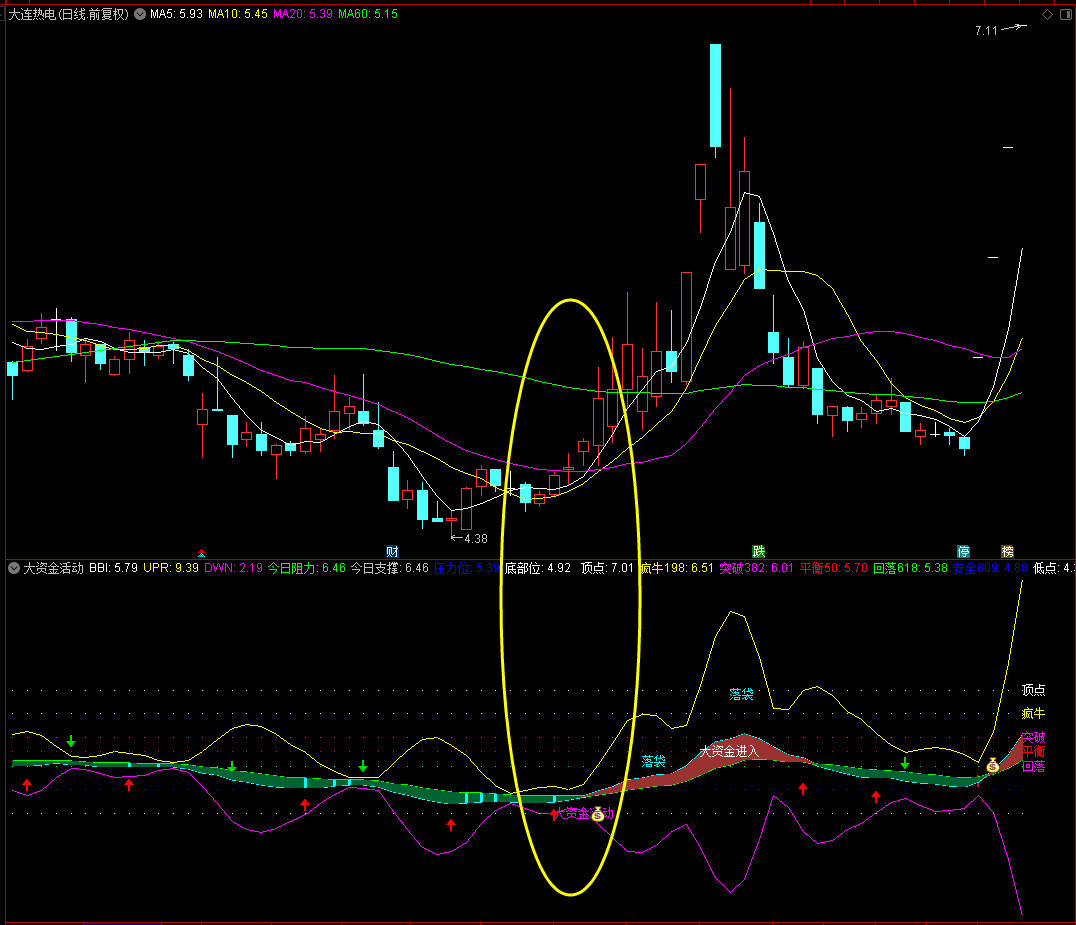
Task: Click the 大资金进入 annotation text
Action: (729, 751)
